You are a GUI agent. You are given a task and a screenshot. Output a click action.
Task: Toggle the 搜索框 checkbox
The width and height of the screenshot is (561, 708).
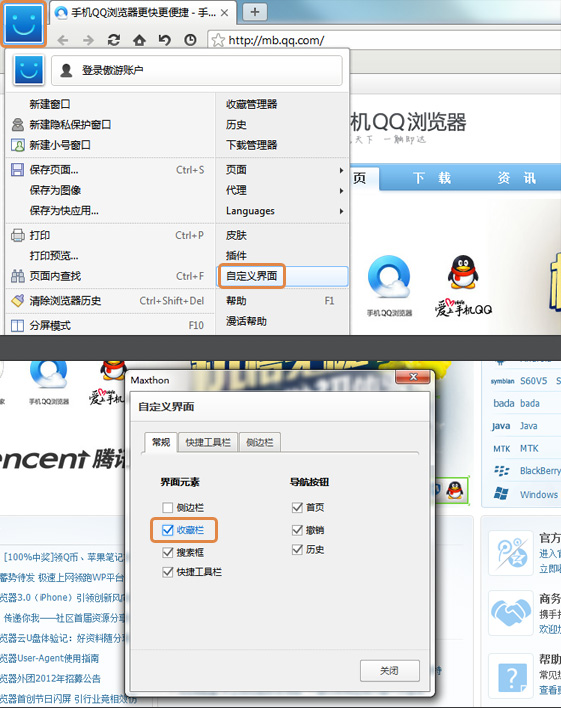(168, 552)
